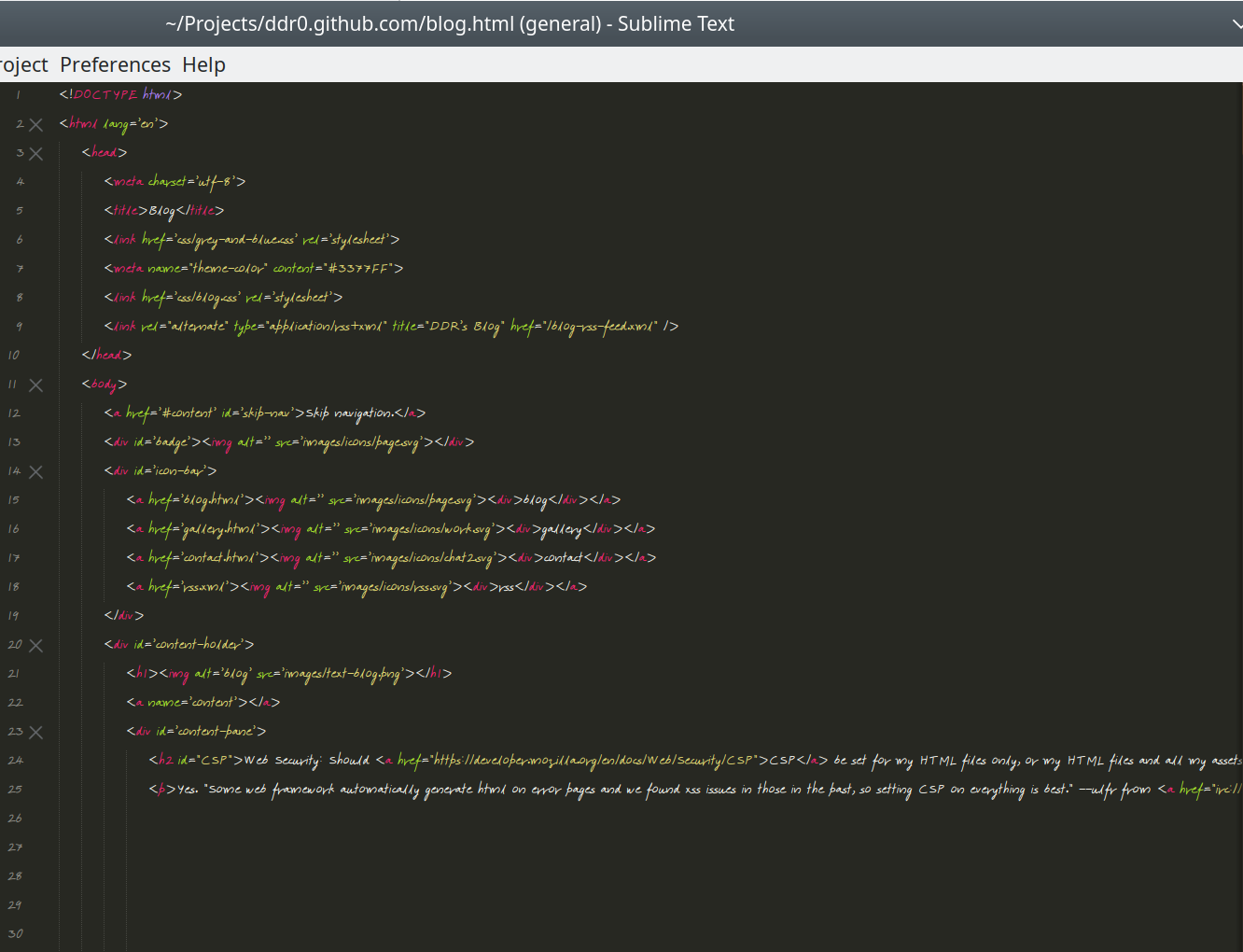
Task: Click line number 10 in the gutter
Action: [x=13, y=355]
